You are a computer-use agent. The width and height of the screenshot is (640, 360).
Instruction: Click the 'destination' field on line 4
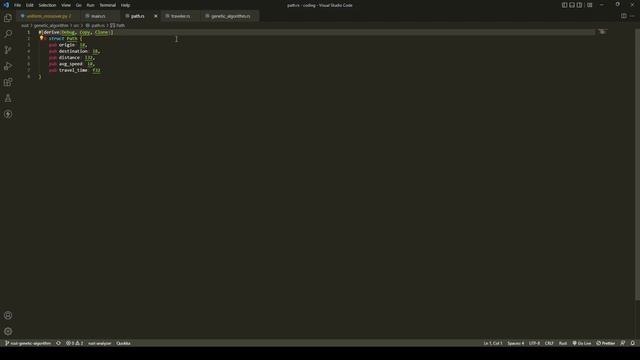click(x=73, y=51)
